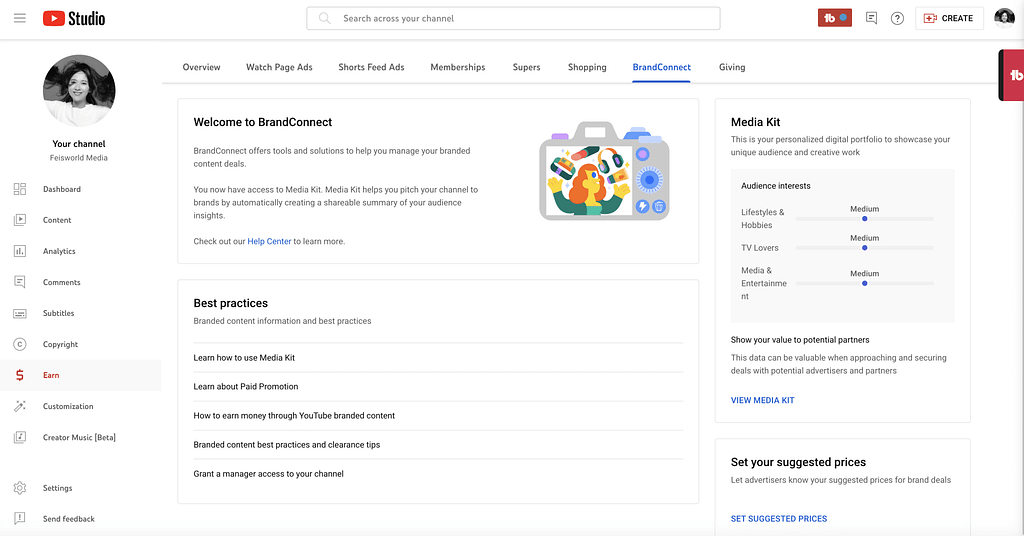Click the CREATE button

click(x=948, y=18)
